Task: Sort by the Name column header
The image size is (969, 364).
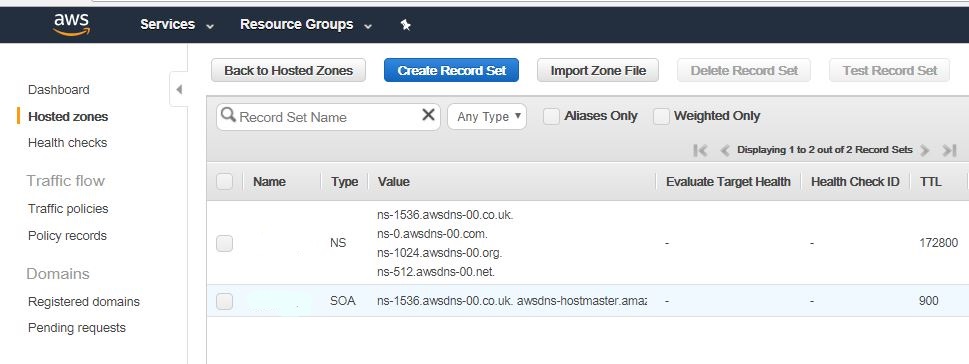Action: pos(269,182)
